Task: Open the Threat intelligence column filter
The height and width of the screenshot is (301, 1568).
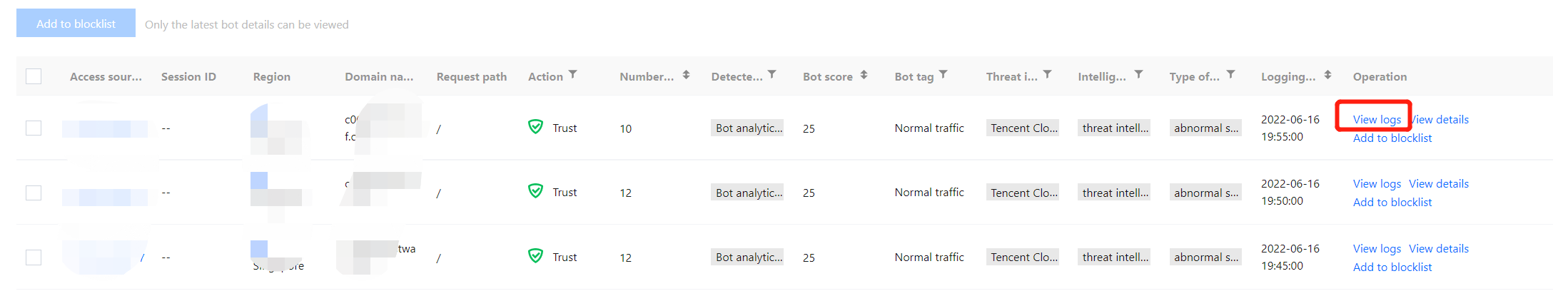Action: click(1047, 74)
